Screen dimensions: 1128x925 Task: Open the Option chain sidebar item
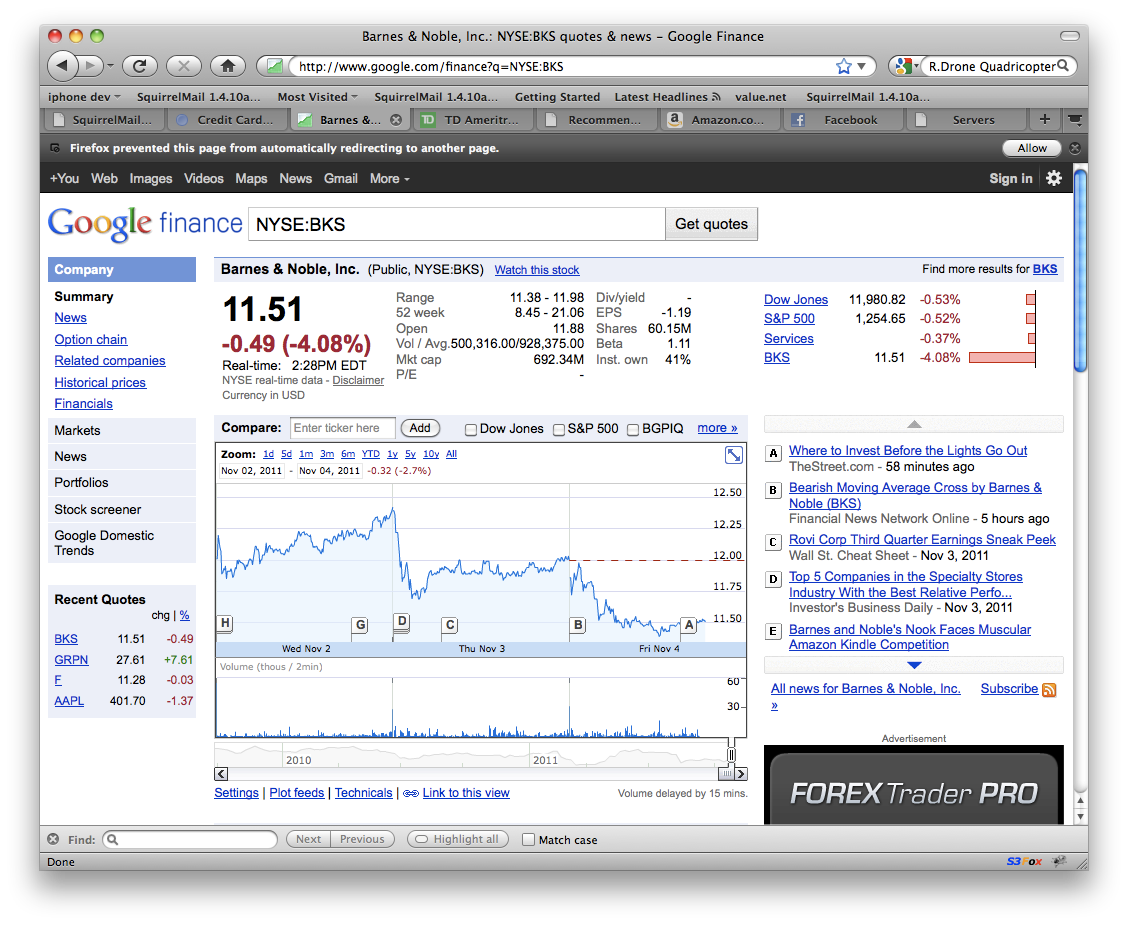[91, 339]
